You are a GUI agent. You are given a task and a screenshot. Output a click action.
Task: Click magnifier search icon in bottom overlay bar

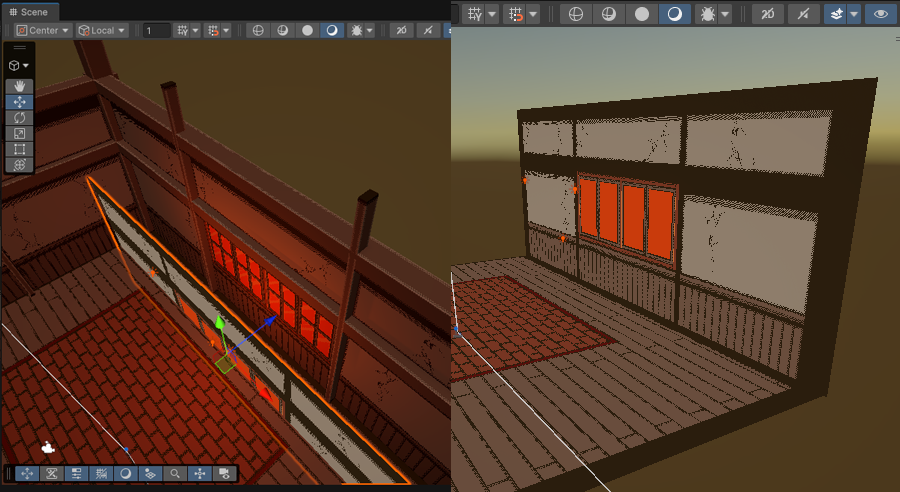[x=175, y=474]
